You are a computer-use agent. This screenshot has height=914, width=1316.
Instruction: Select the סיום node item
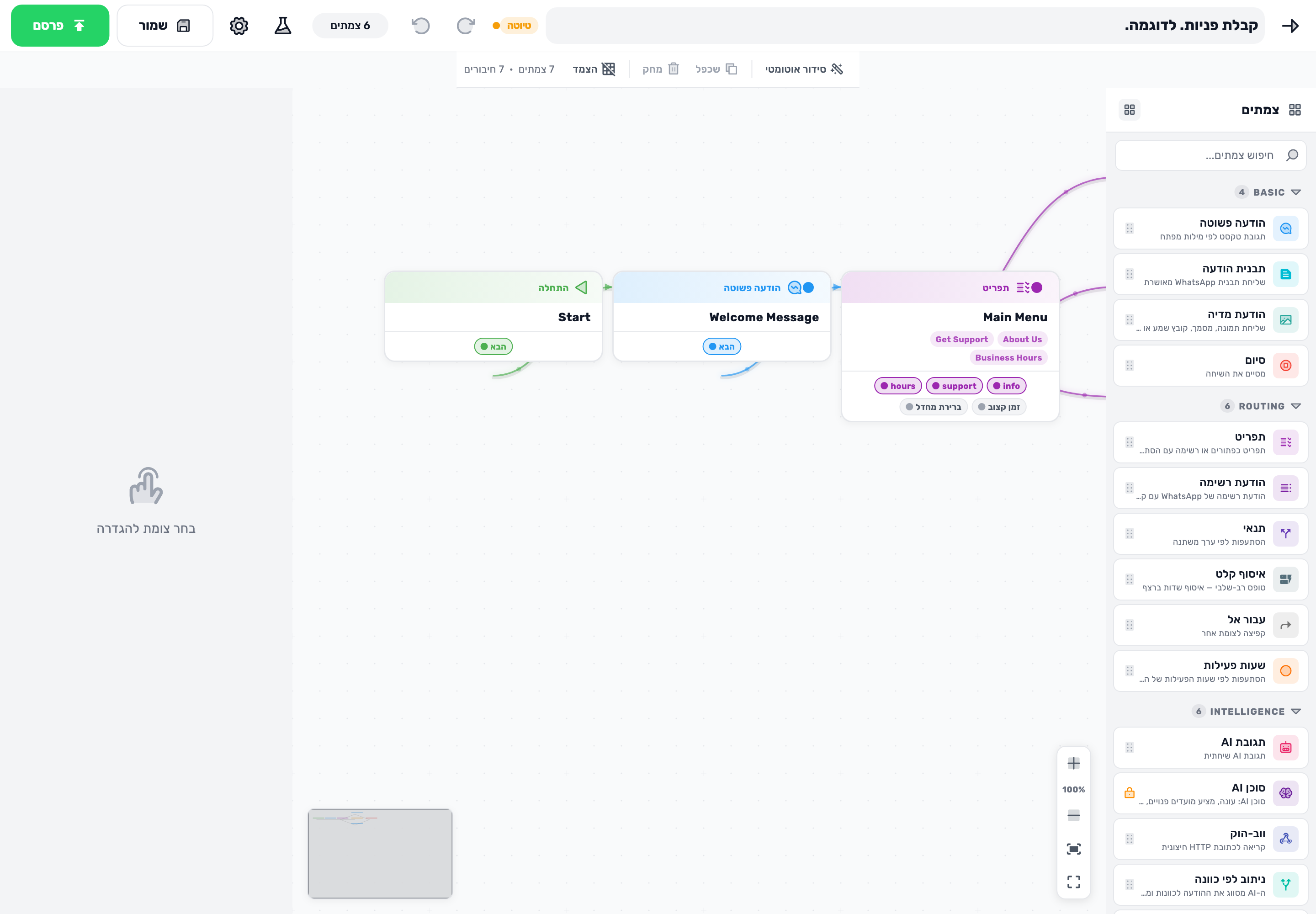pyautogui.click(x=1210, y=365)
